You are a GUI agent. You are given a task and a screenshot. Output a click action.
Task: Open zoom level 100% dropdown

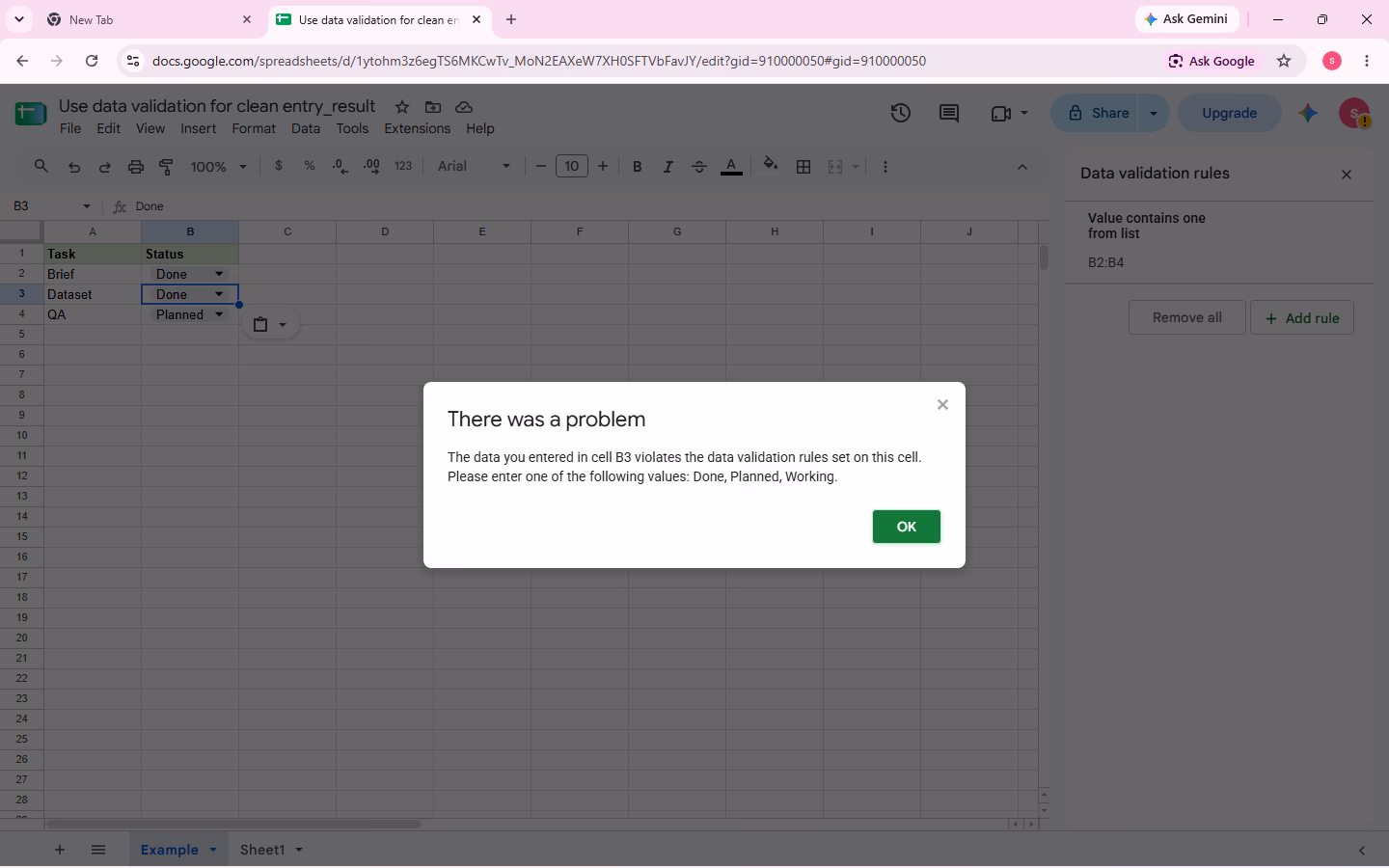[x=219, y=167]
